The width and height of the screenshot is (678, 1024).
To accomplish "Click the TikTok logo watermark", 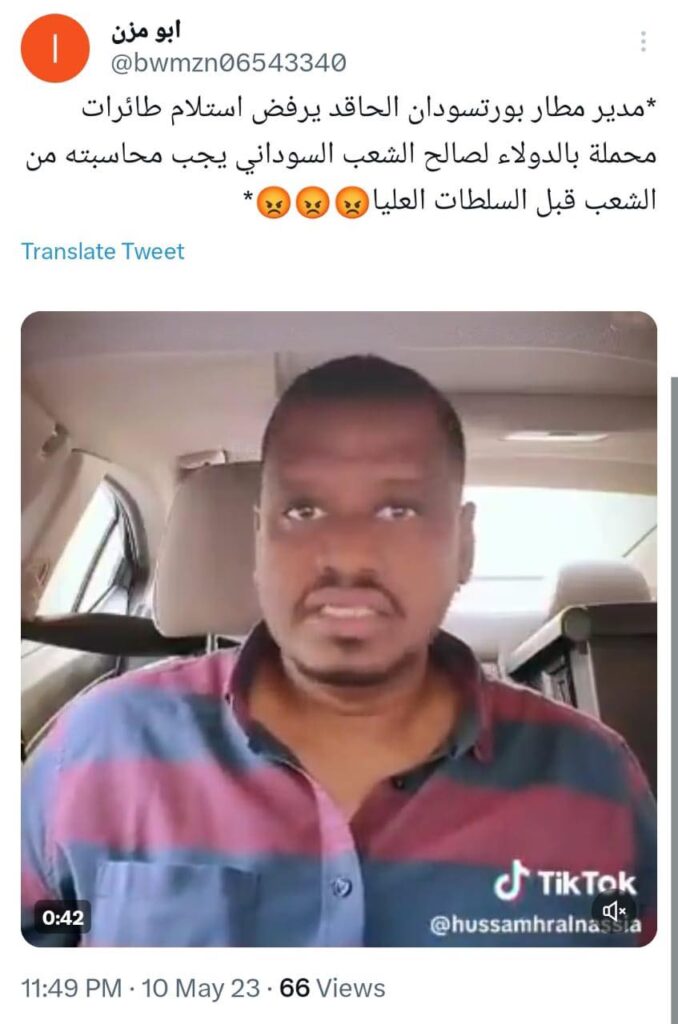I will [564, 882].
